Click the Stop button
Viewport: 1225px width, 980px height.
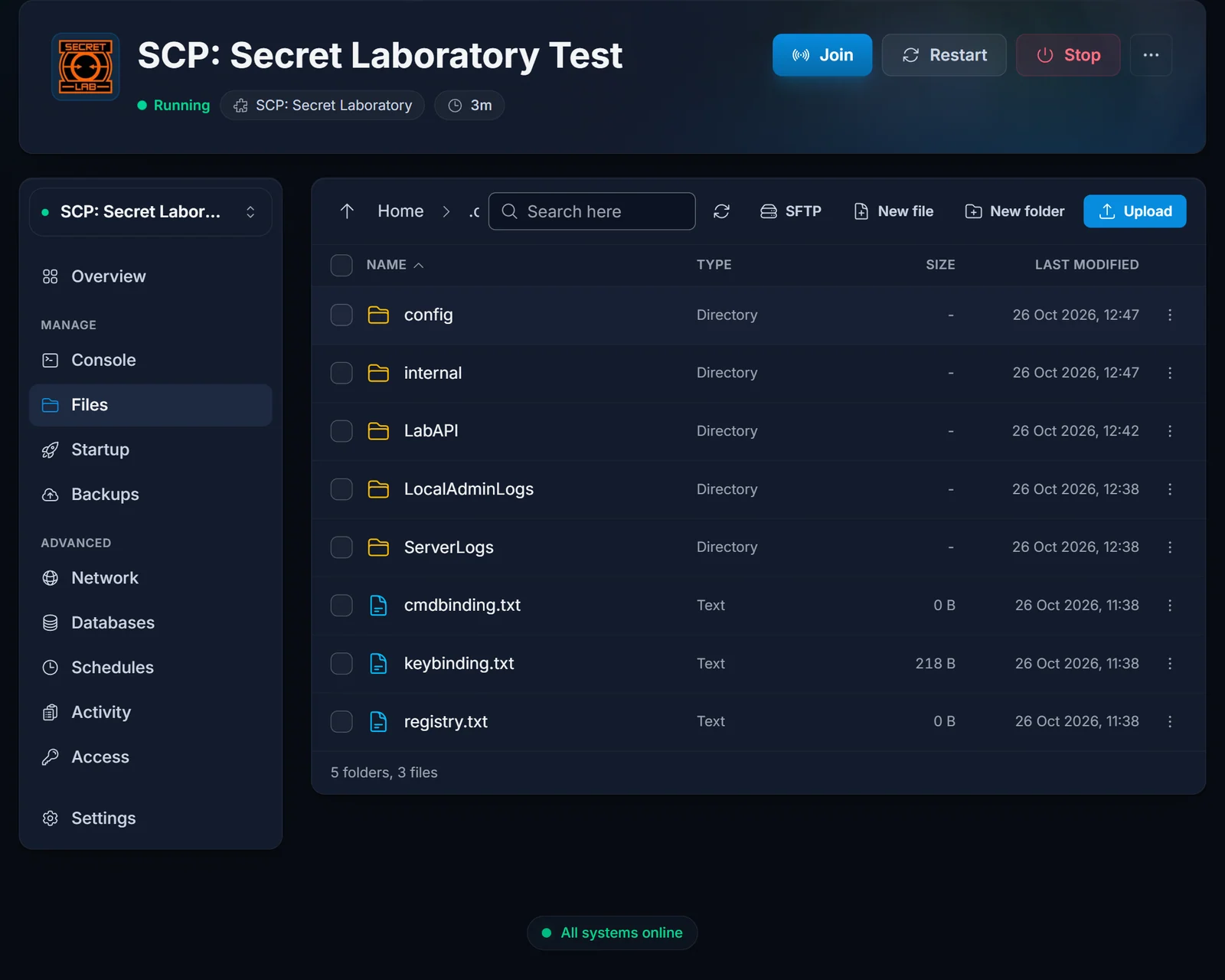(1068, 55)
